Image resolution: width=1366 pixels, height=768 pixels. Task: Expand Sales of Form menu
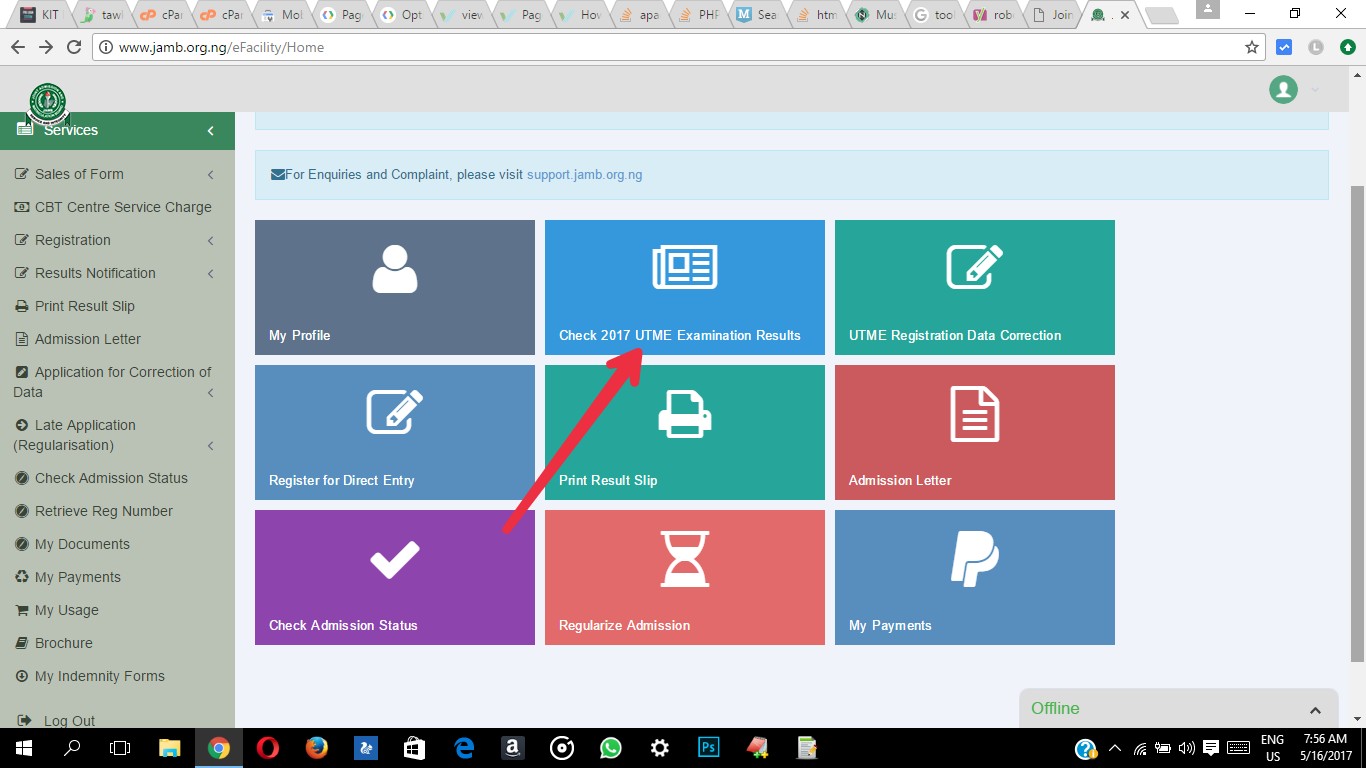(x=117, y=174)
